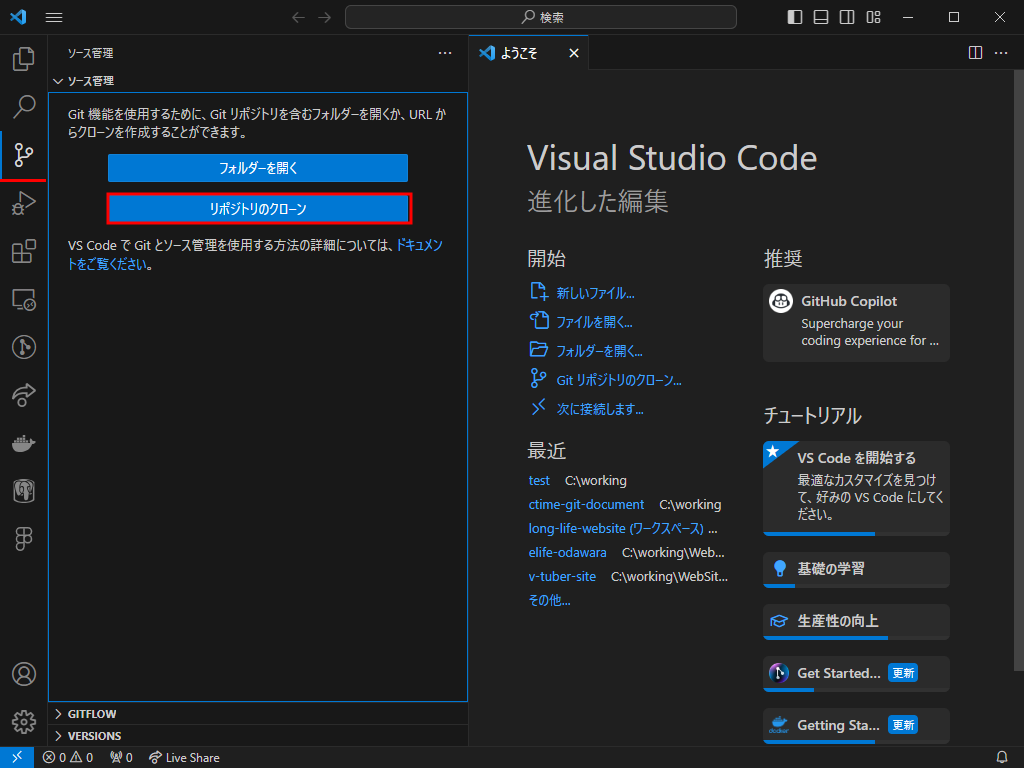Open the GitHub Copilot recommendation card
1024x768 pixels.
click(x=856, y=323)
